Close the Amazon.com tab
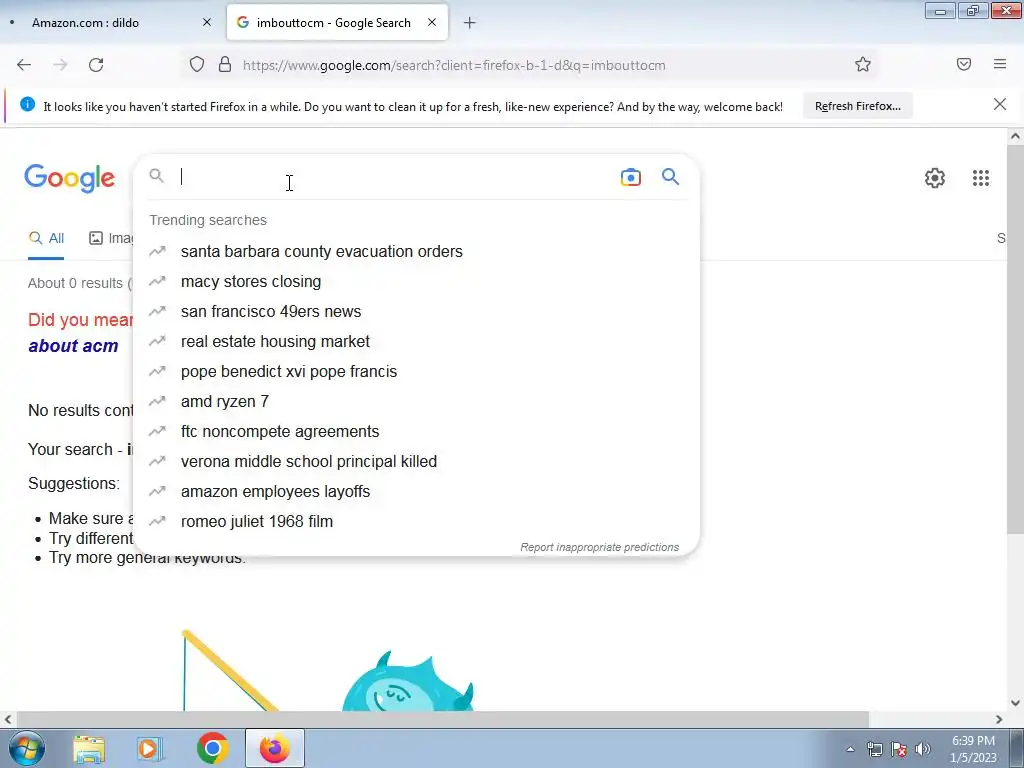 [207, 22]
